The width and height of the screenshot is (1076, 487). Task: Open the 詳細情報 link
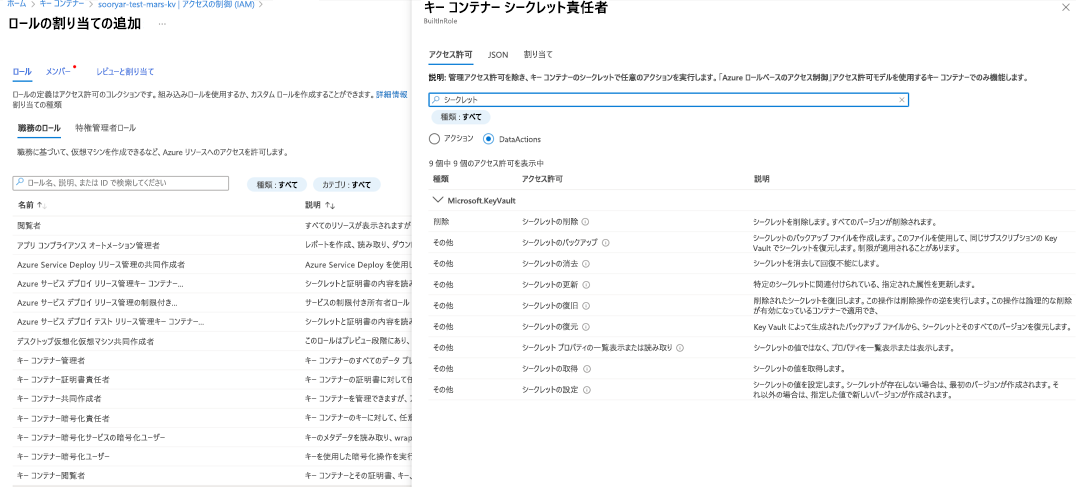(391, 94)
